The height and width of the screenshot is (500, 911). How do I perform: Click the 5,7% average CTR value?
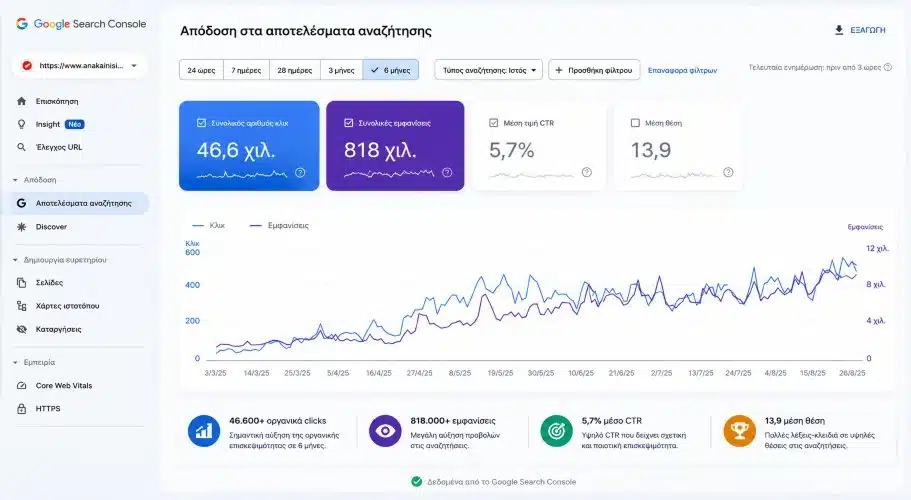(x=511, y=150)
